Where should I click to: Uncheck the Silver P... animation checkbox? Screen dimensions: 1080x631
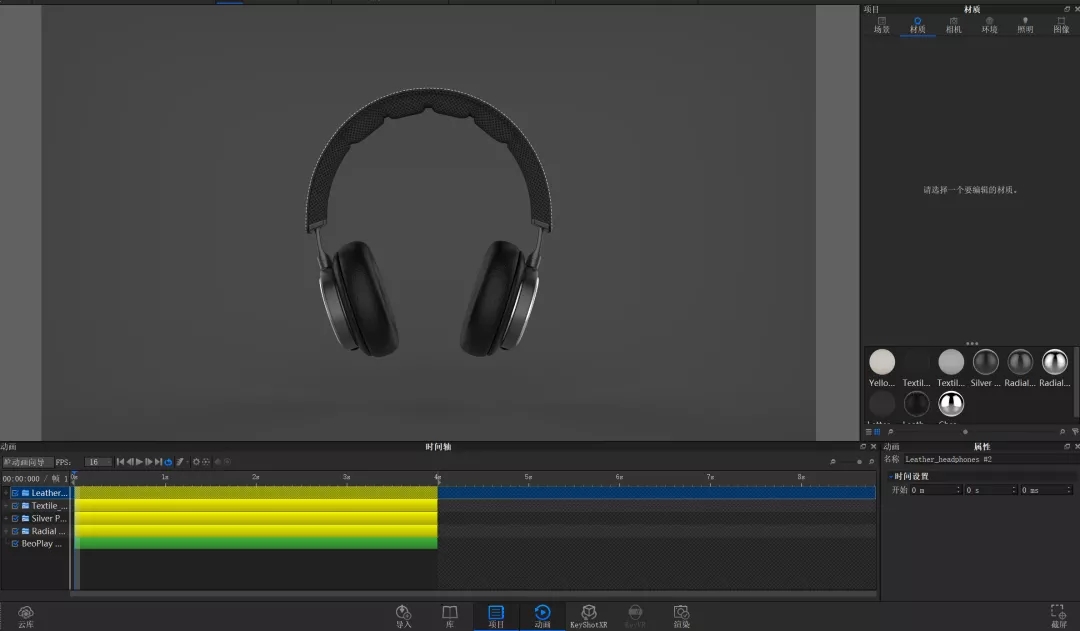click(15, 519)
